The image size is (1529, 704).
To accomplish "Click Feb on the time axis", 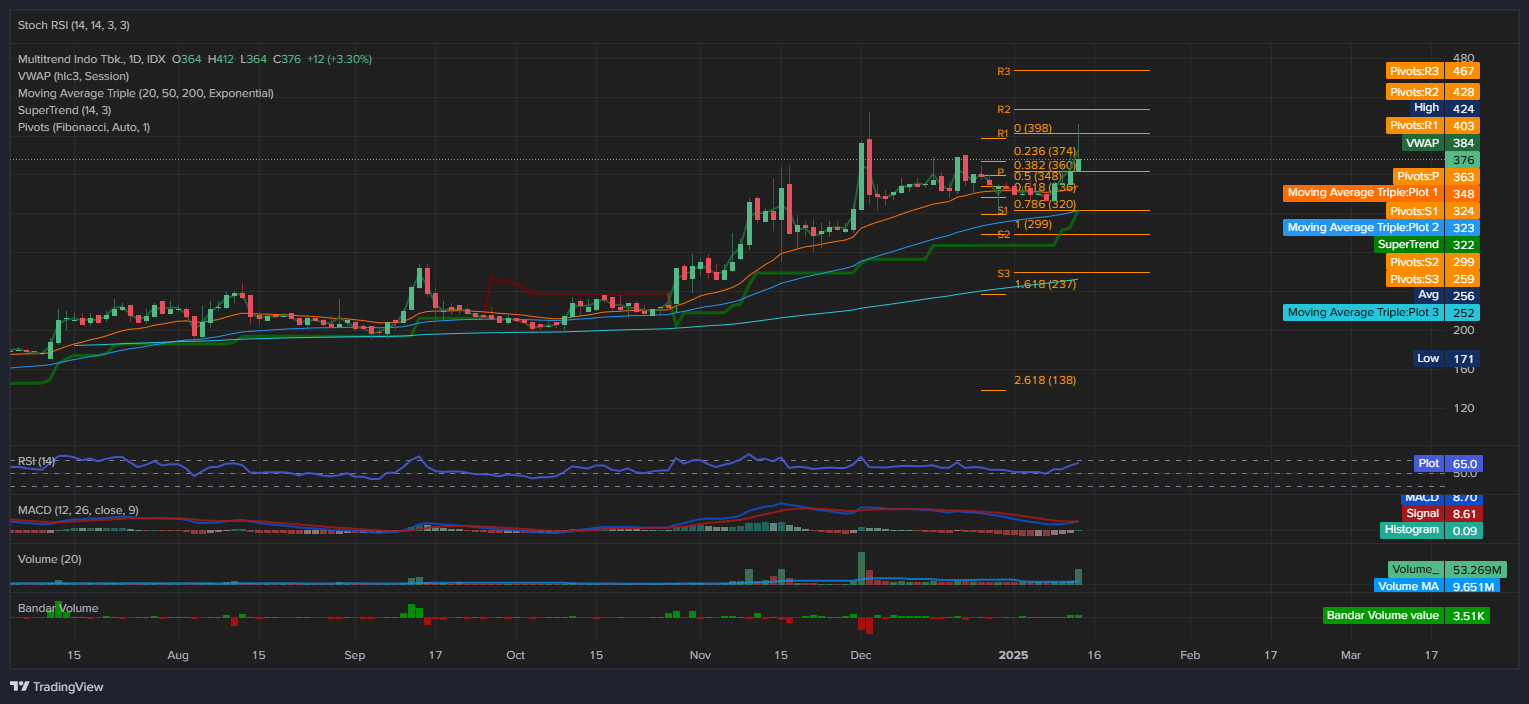I will point(1190,655).
